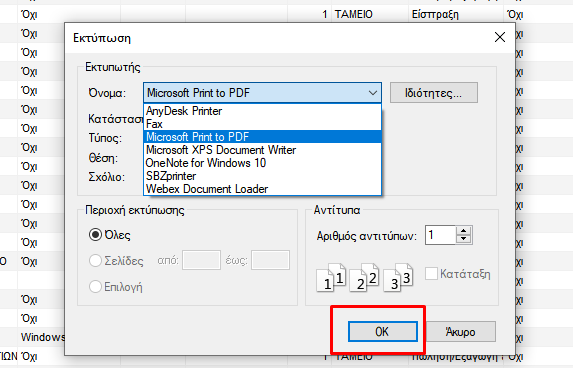Choose AnyDesk Printer from list
Screen dimensions: 573x368
262,111
